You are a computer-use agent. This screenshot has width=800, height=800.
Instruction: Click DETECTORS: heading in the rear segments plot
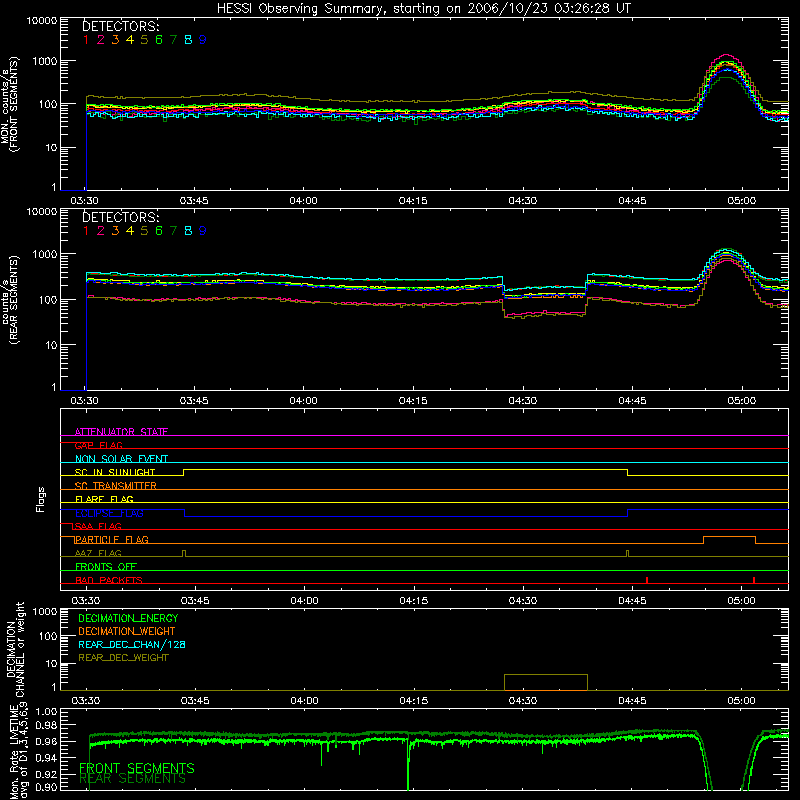pos(121,217)
